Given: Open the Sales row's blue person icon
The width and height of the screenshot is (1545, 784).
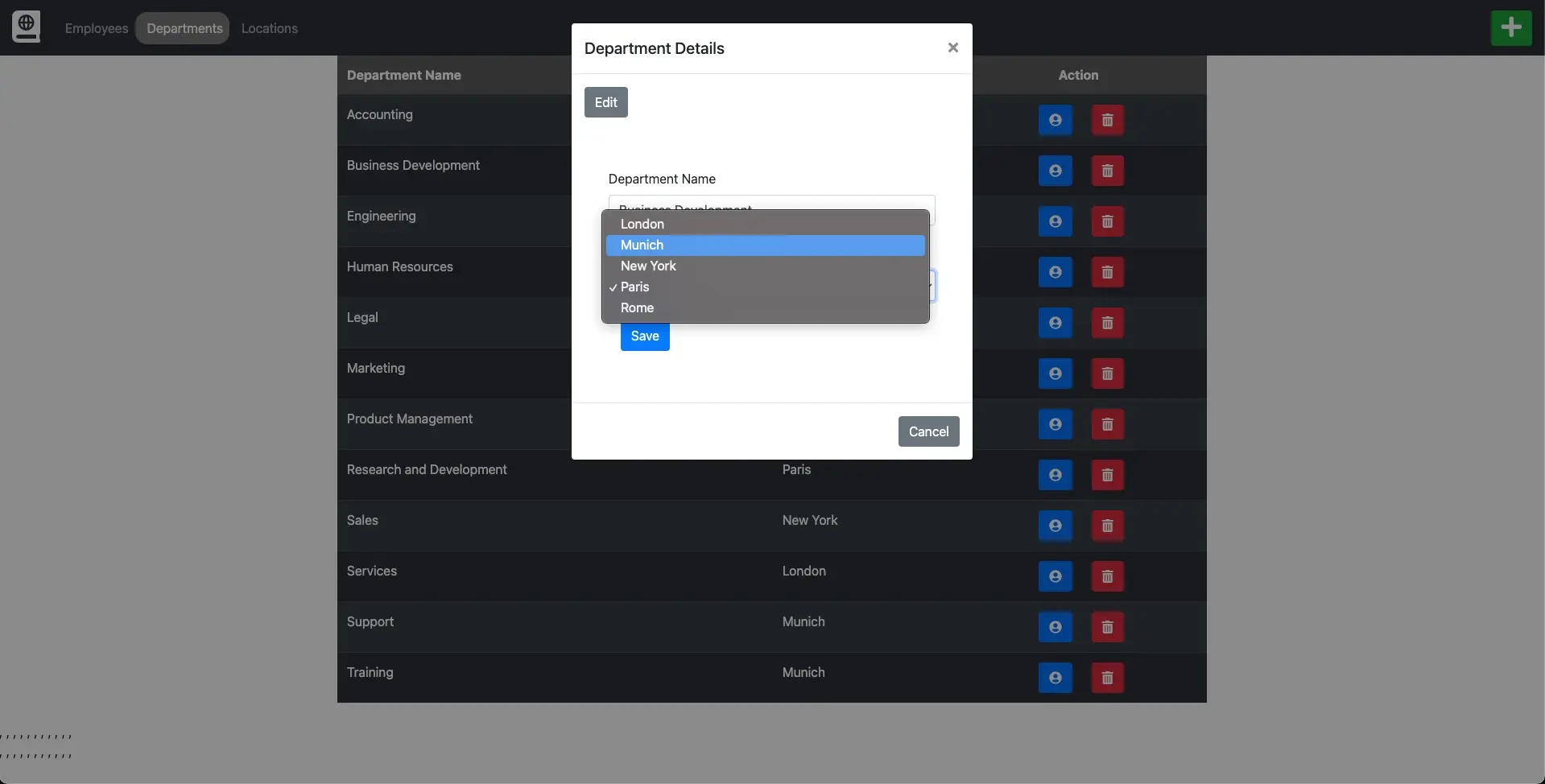Looking at the screenshot, I should pos(1055,526).
